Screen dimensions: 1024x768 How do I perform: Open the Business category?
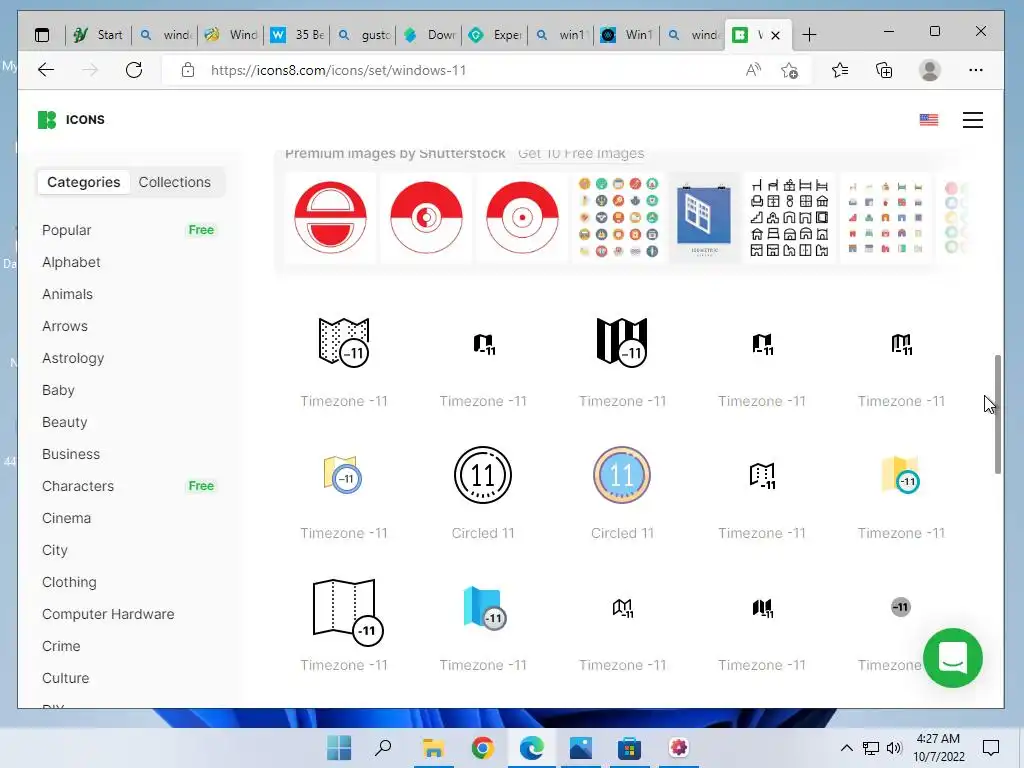[x=71, y=454]
